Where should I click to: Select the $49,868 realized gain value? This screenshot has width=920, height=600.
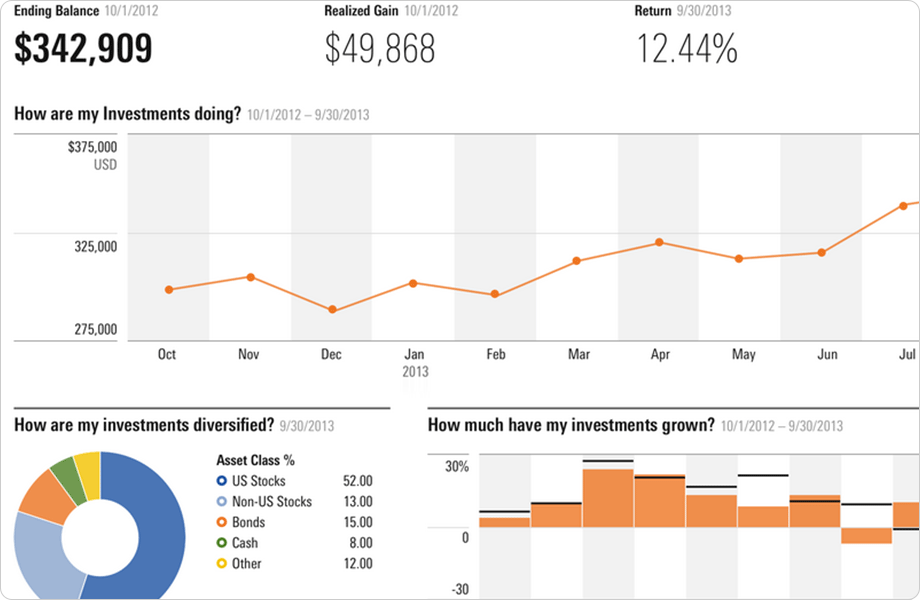tap(380, 48)
